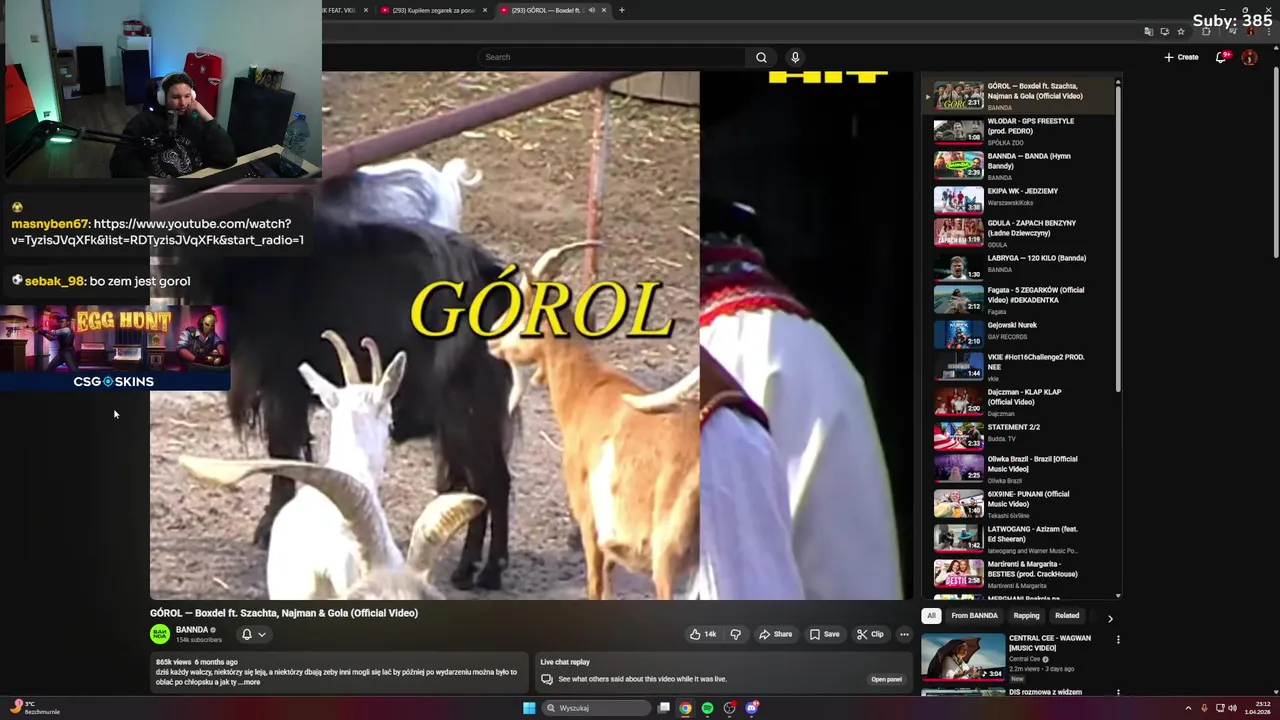
Task: Open the YouTube link posted by masnyben67
Action: (157, 232)
